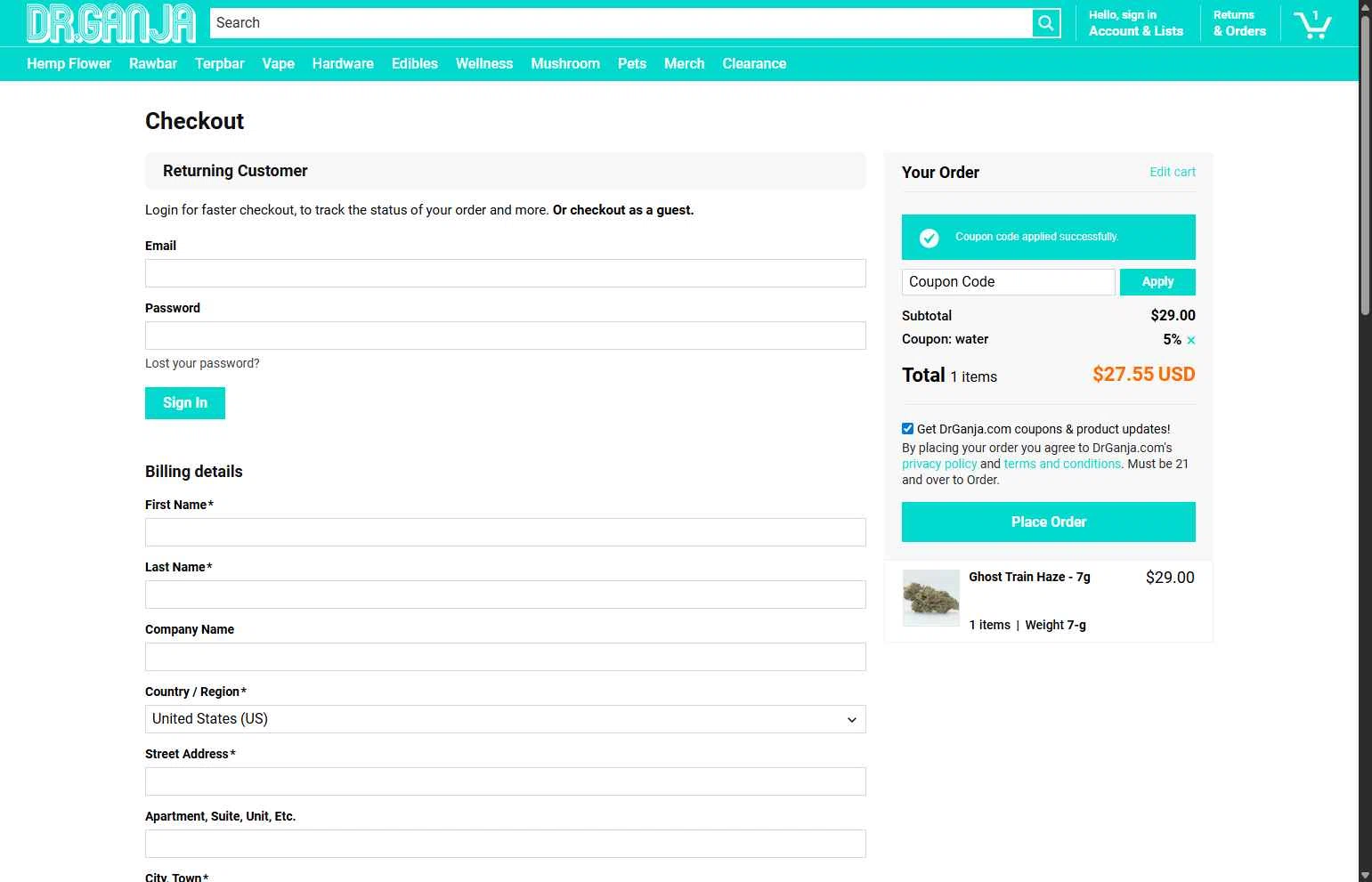Follow the Edit cart link
1372x882 pixels.
[x=1173, y=172]
